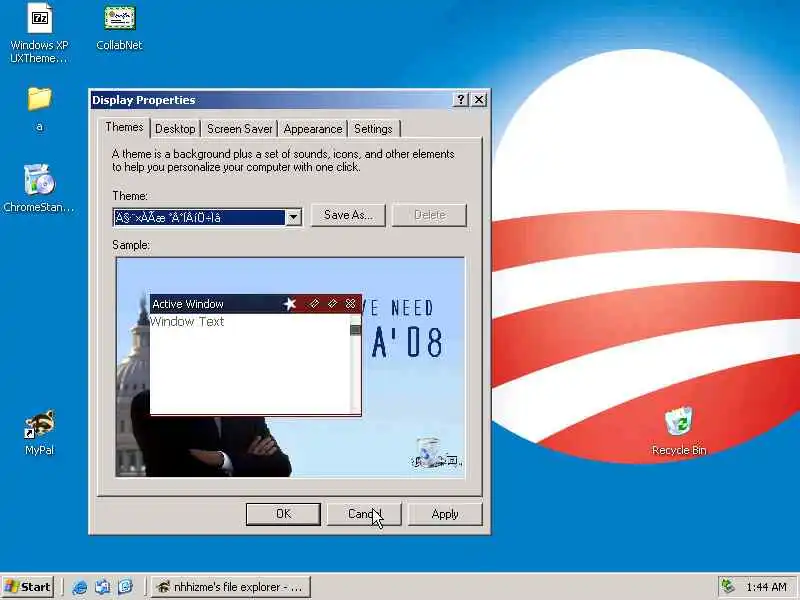
Task: Open the Screen Saver tab
Action: pyautogui.click(x=239, y=129)
